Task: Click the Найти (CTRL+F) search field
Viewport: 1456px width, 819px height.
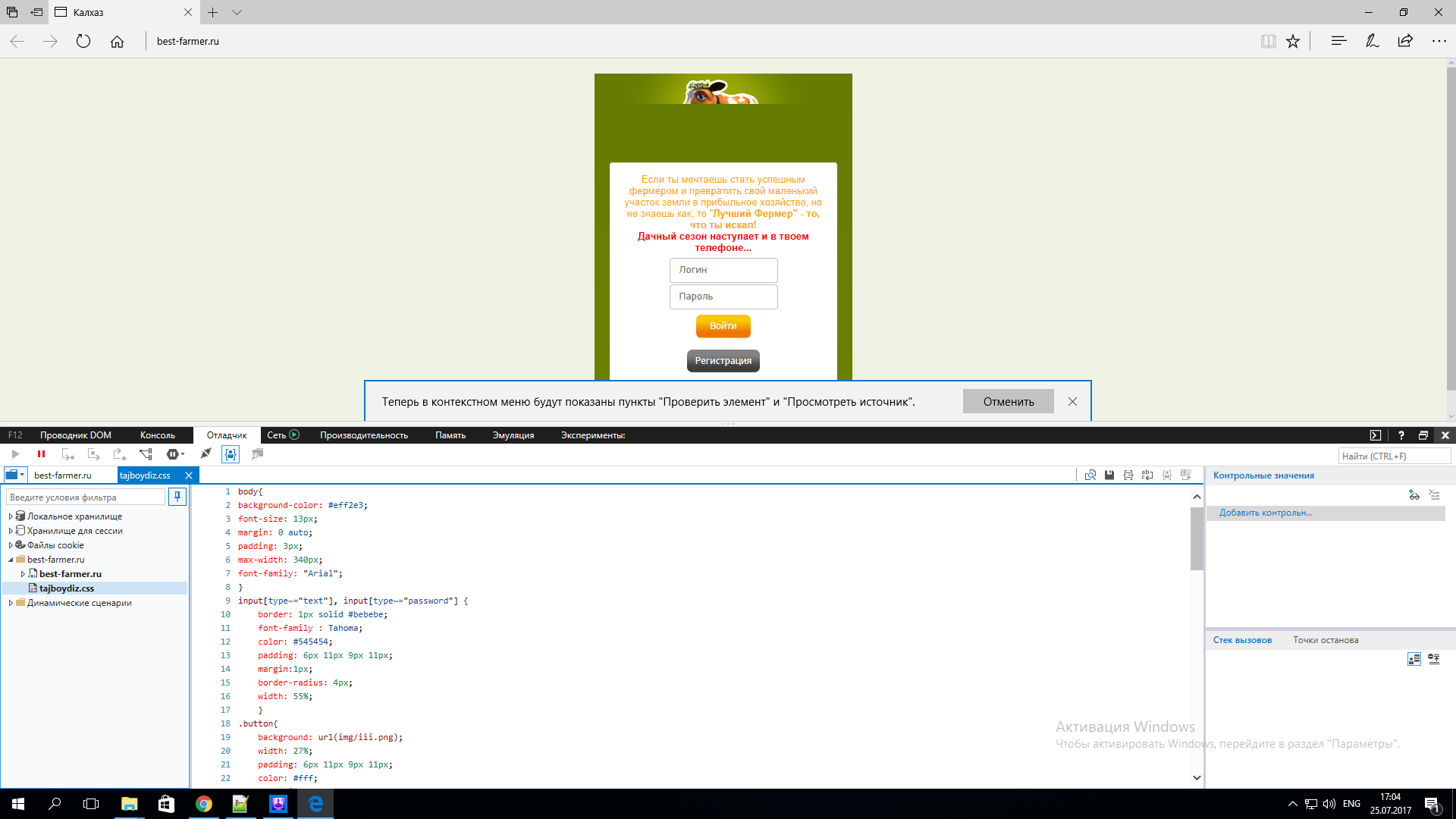Action: coord(1395,456)
